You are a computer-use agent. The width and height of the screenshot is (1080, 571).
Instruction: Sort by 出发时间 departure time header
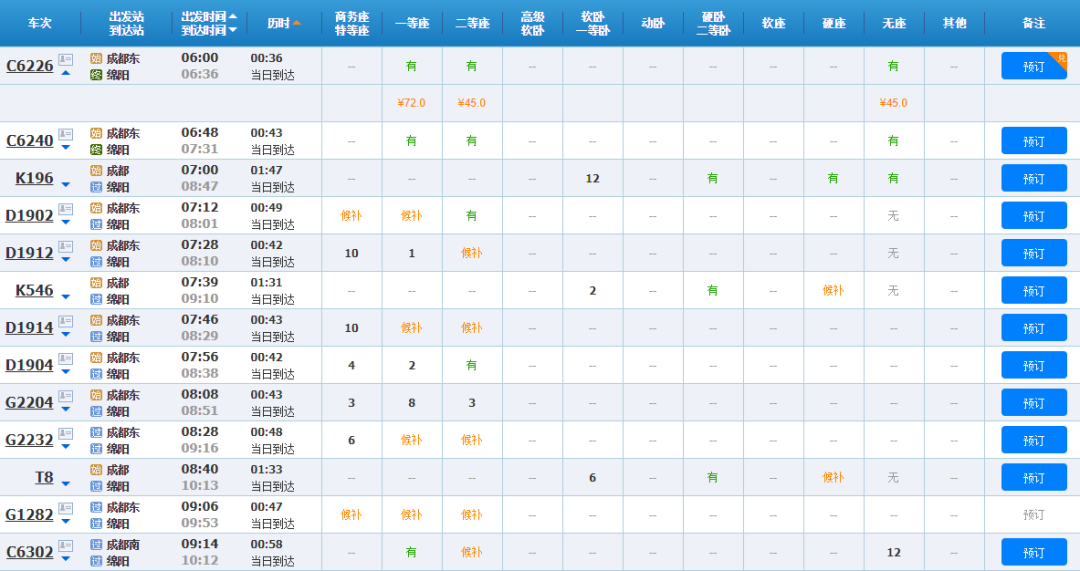click(209, 16)
